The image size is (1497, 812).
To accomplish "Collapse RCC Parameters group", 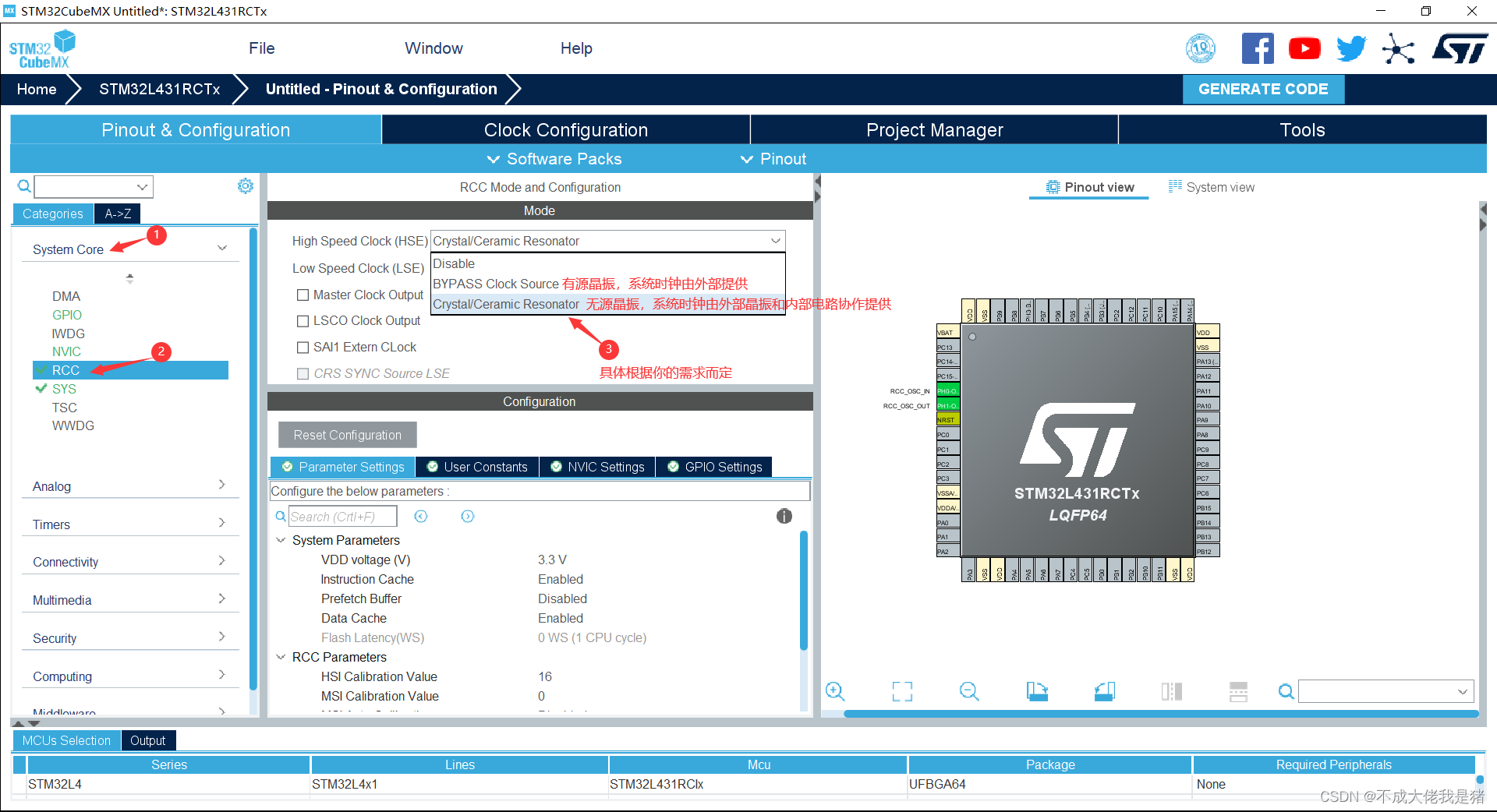I will point(281,657).
